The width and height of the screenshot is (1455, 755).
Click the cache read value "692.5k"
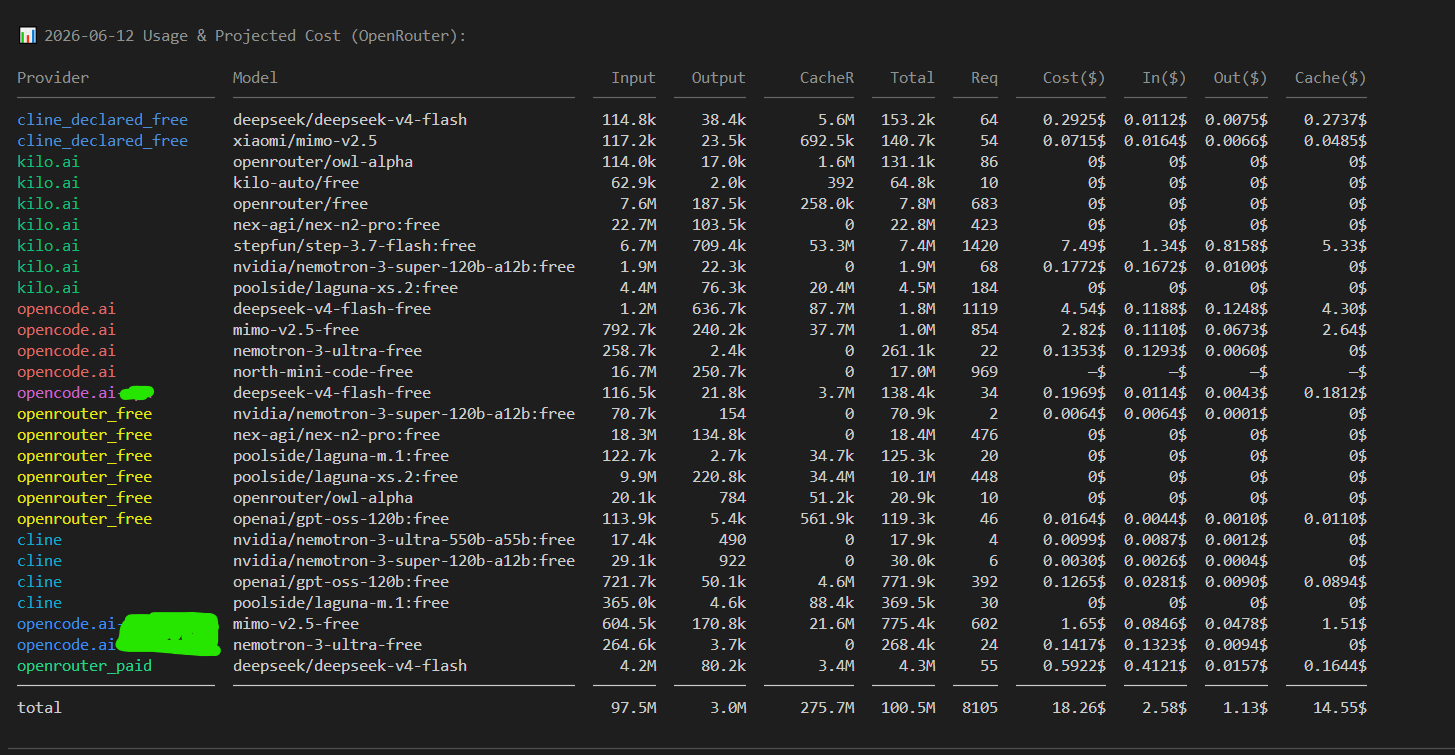(x=827, y=141)
